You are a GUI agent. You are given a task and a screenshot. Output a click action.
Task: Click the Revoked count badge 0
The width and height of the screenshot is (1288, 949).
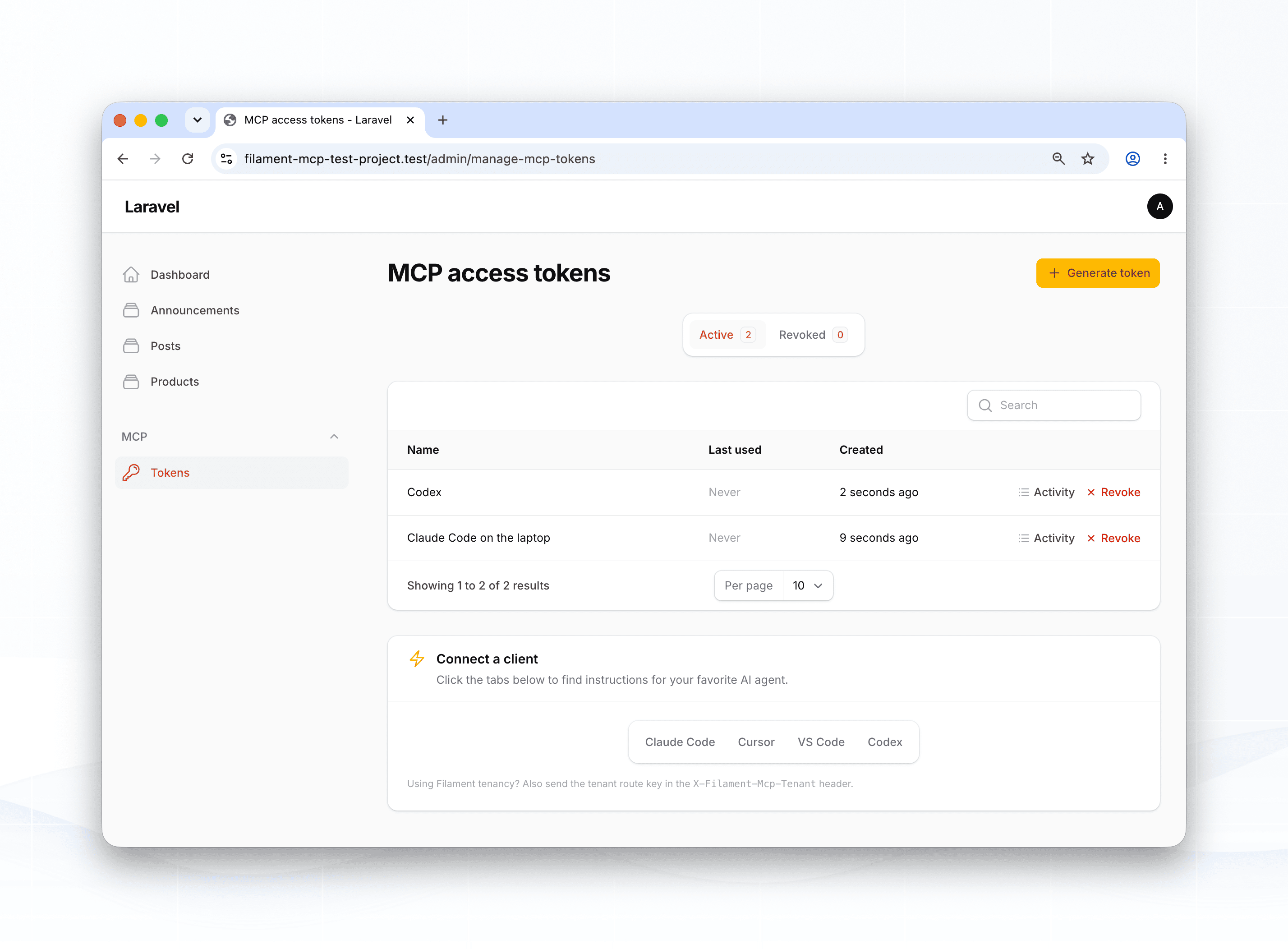pos(840,335)
